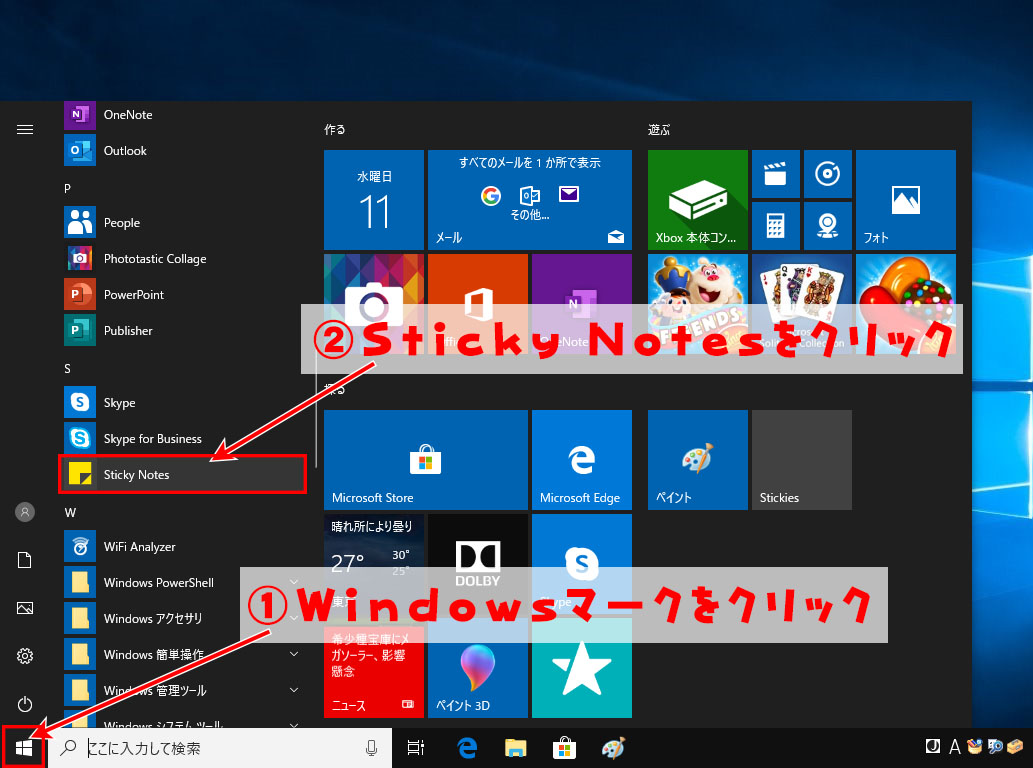The image size is (1033, 768).
Task: Open the webcam maps tile
Action: click(x=827, y=226)
